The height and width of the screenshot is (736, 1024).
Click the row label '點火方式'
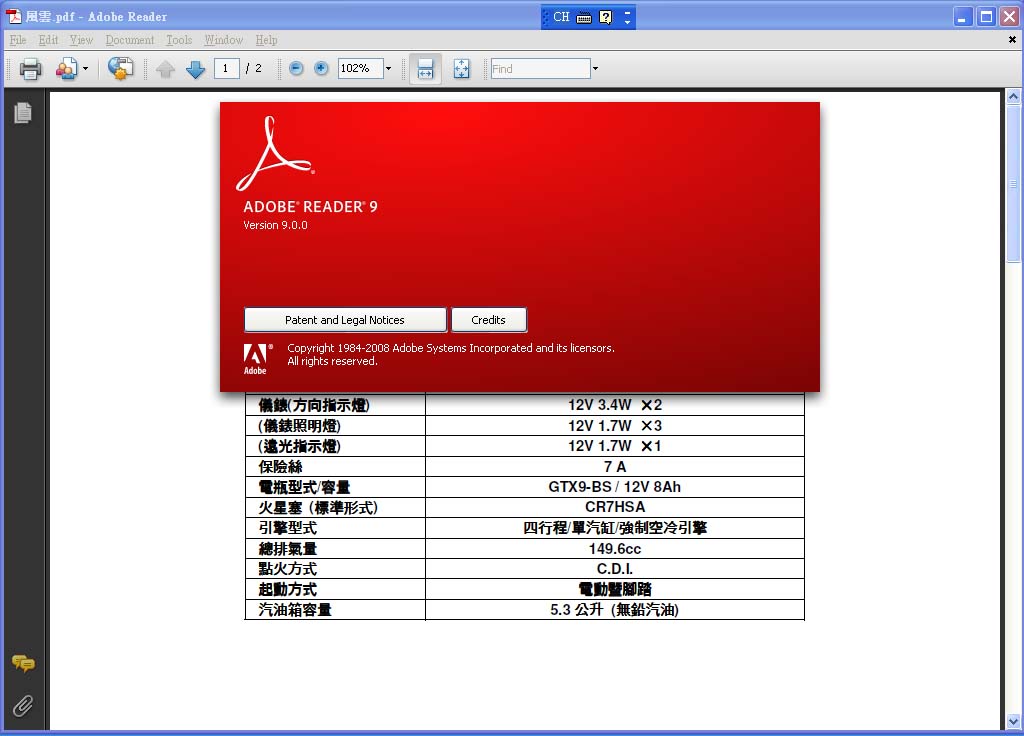point(287,569)
